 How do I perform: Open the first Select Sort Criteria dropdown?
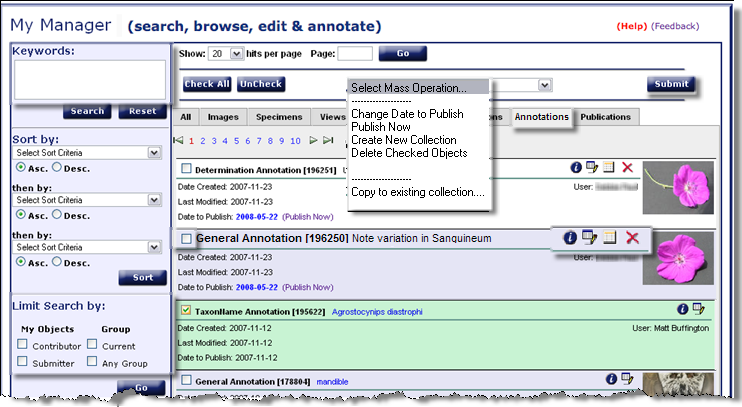[85, 153]
